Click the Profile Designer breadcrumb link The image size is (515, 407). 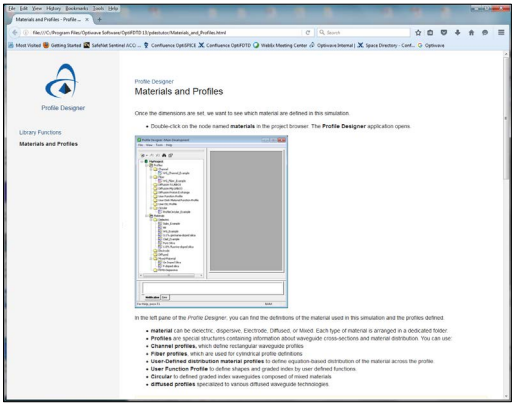click(154, 82)
